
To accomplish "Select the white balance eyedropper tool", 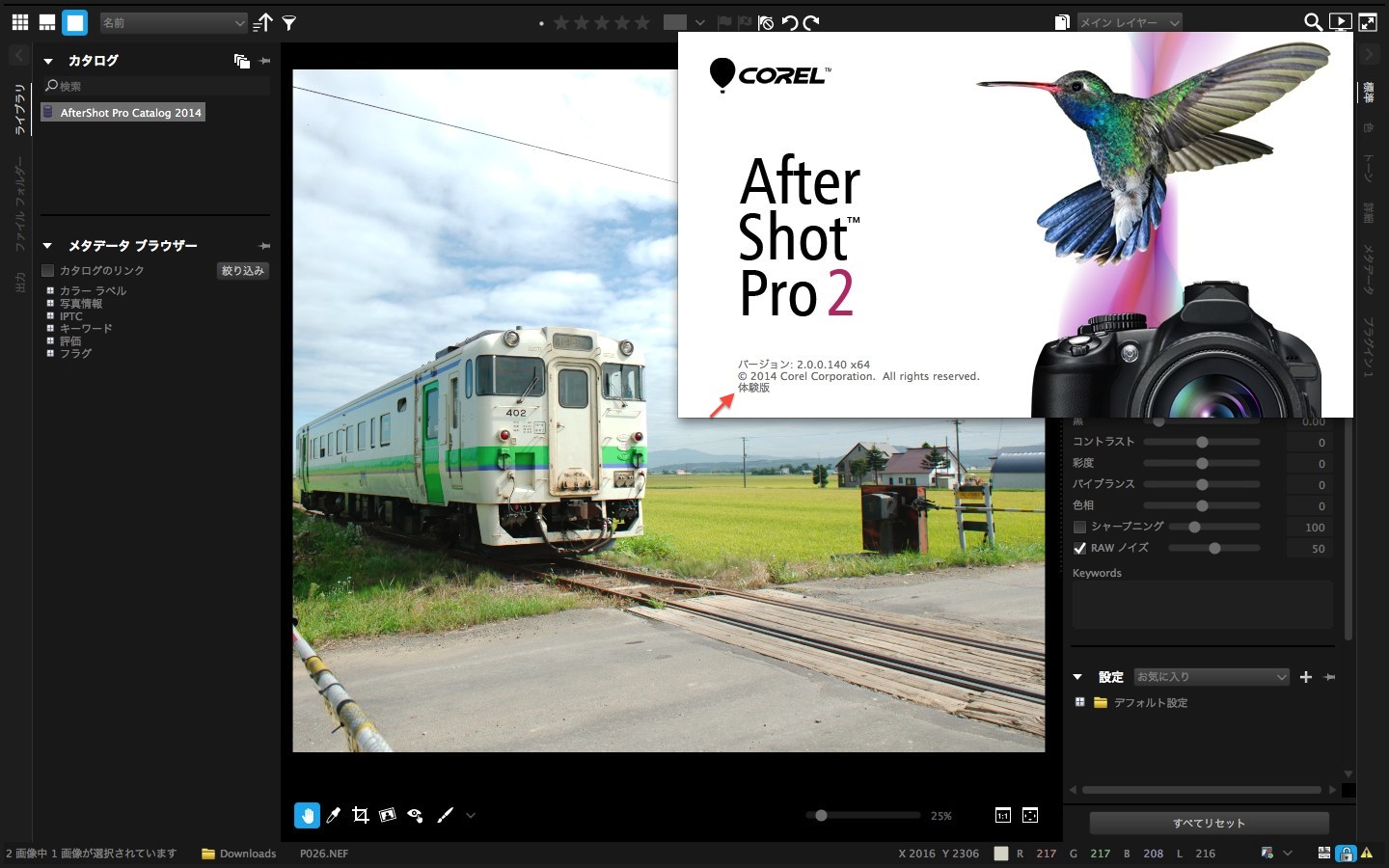I will (x=334, y=815).
